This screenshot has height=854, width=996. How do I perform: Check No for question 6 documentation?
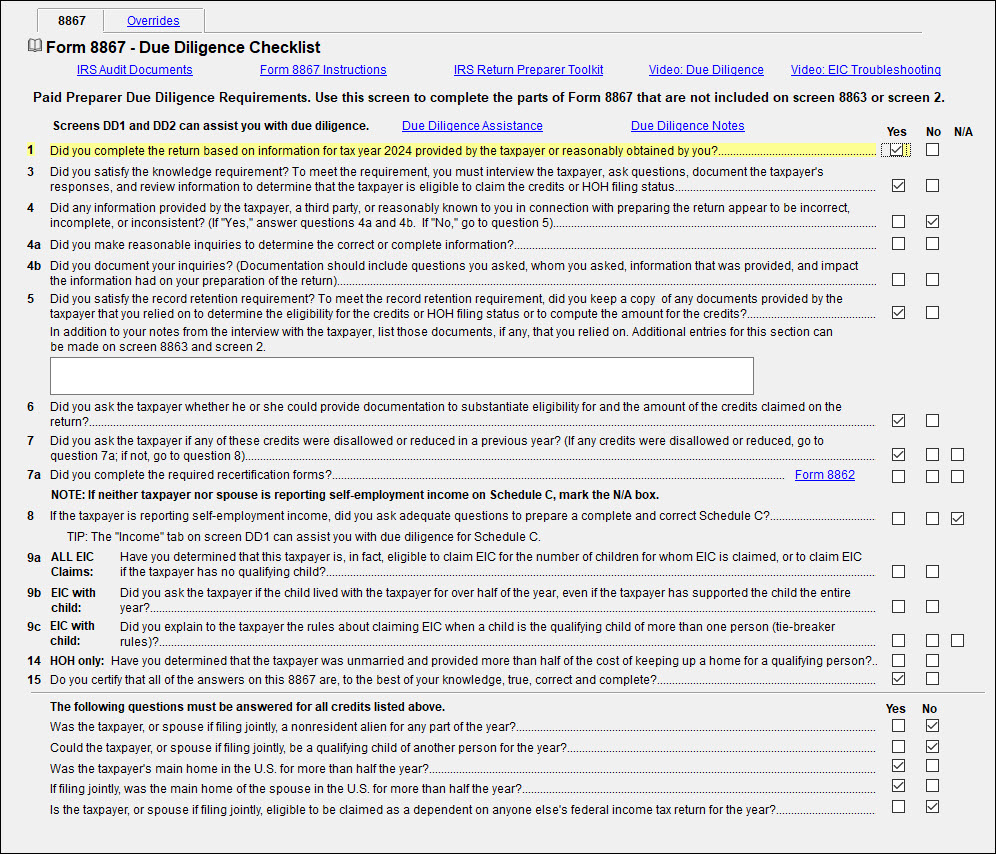932,421
